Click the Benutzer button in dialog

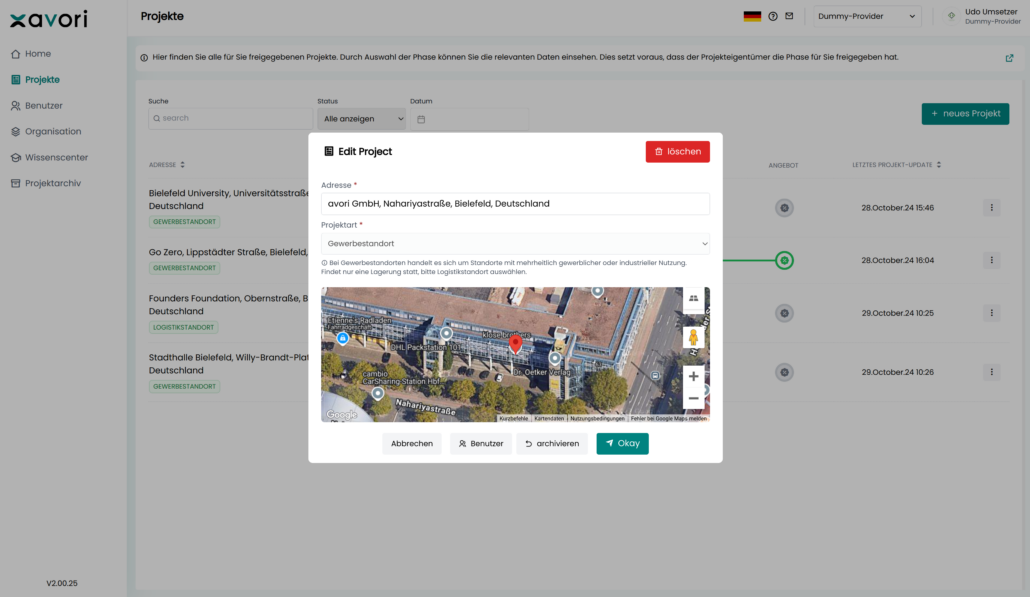(481, 444)
